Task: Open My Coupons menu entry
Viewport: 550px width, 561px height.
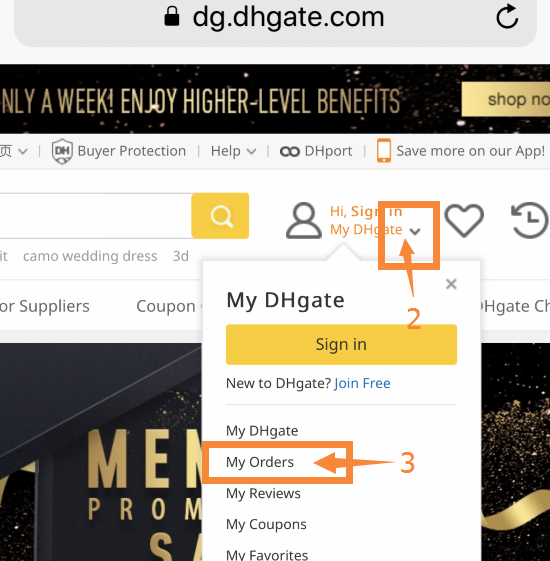Action: coord(266,525)
